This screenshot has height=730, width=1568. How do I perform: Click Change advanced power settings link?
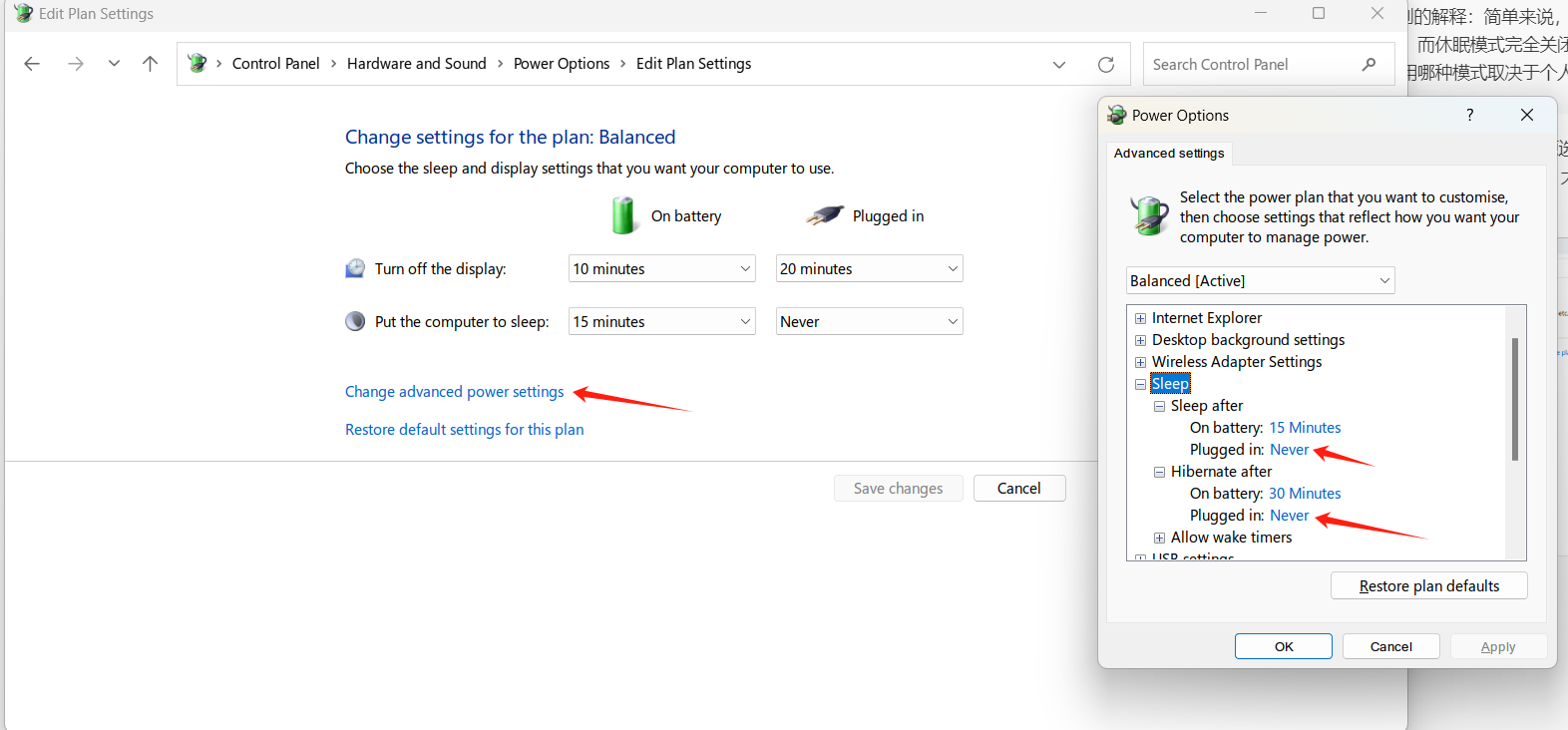[x=454, y=392]
